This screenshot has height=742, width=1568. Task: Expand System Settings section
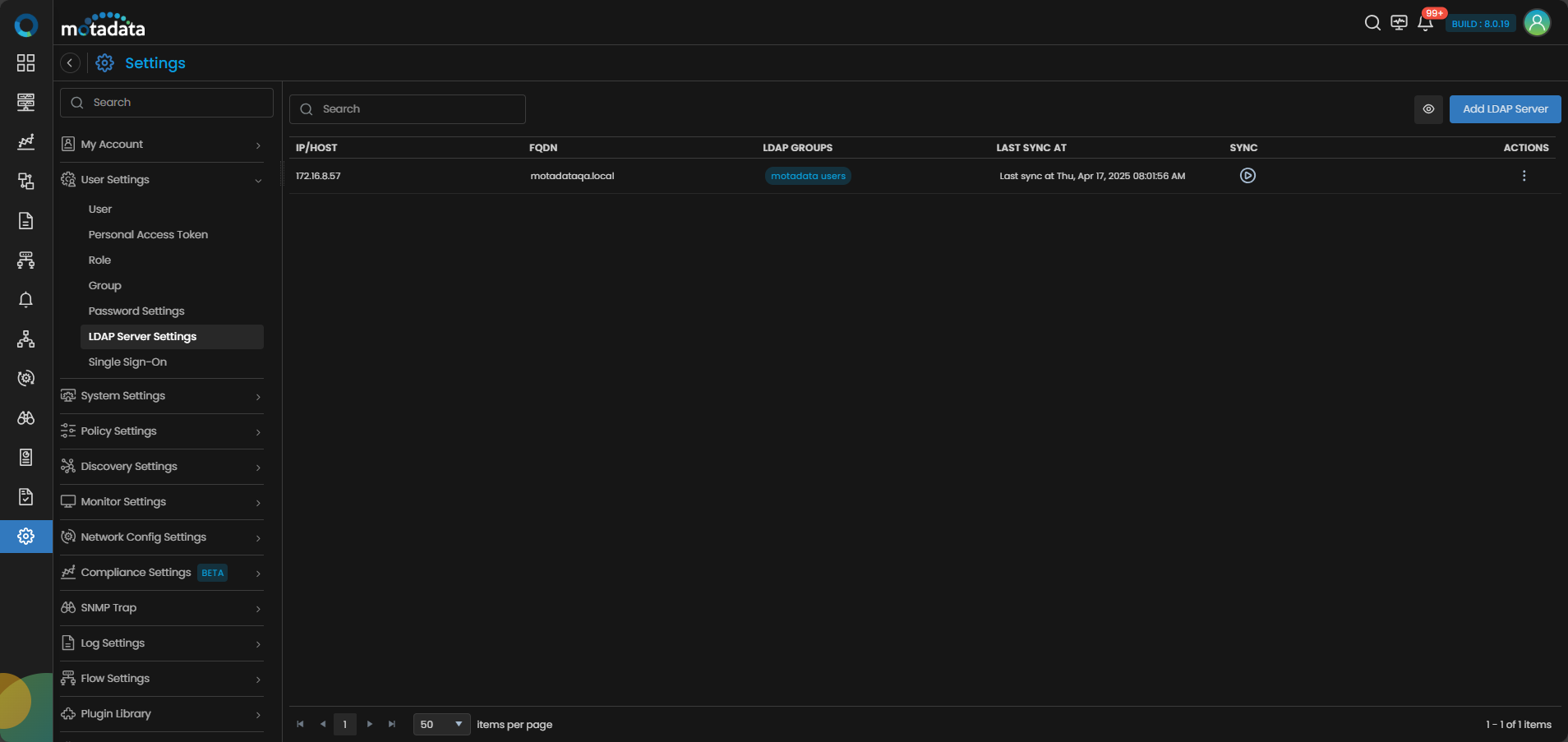pos(162,396)
